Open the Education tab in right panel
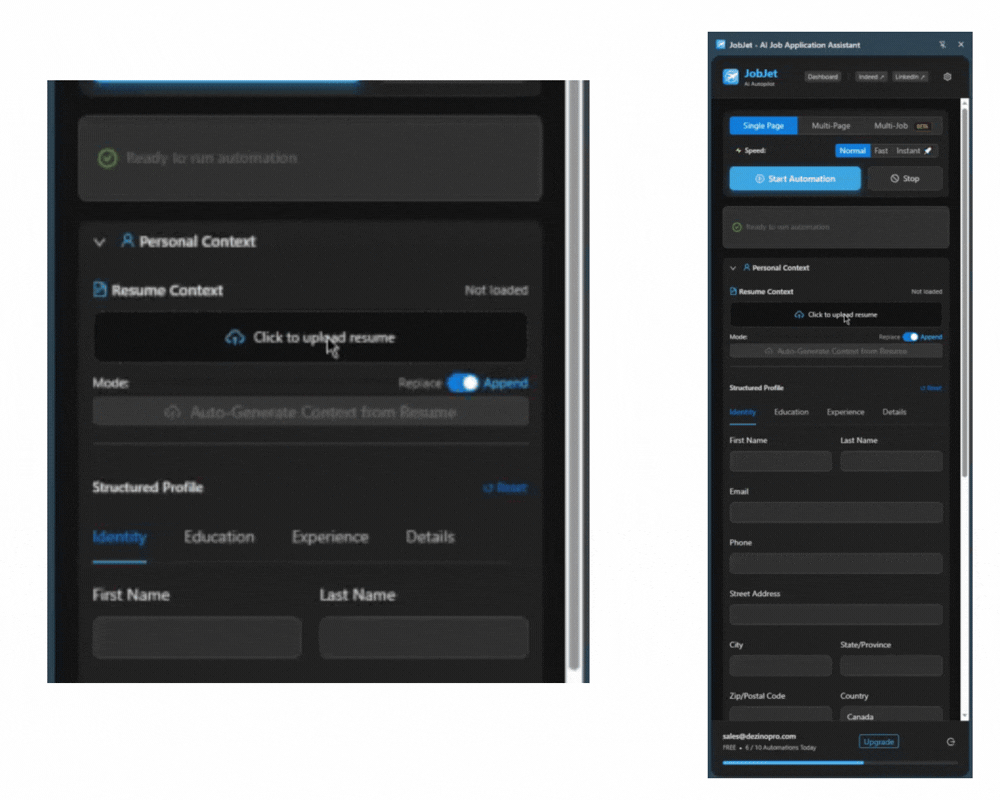The image size is (1000, 800). point(791,412)
